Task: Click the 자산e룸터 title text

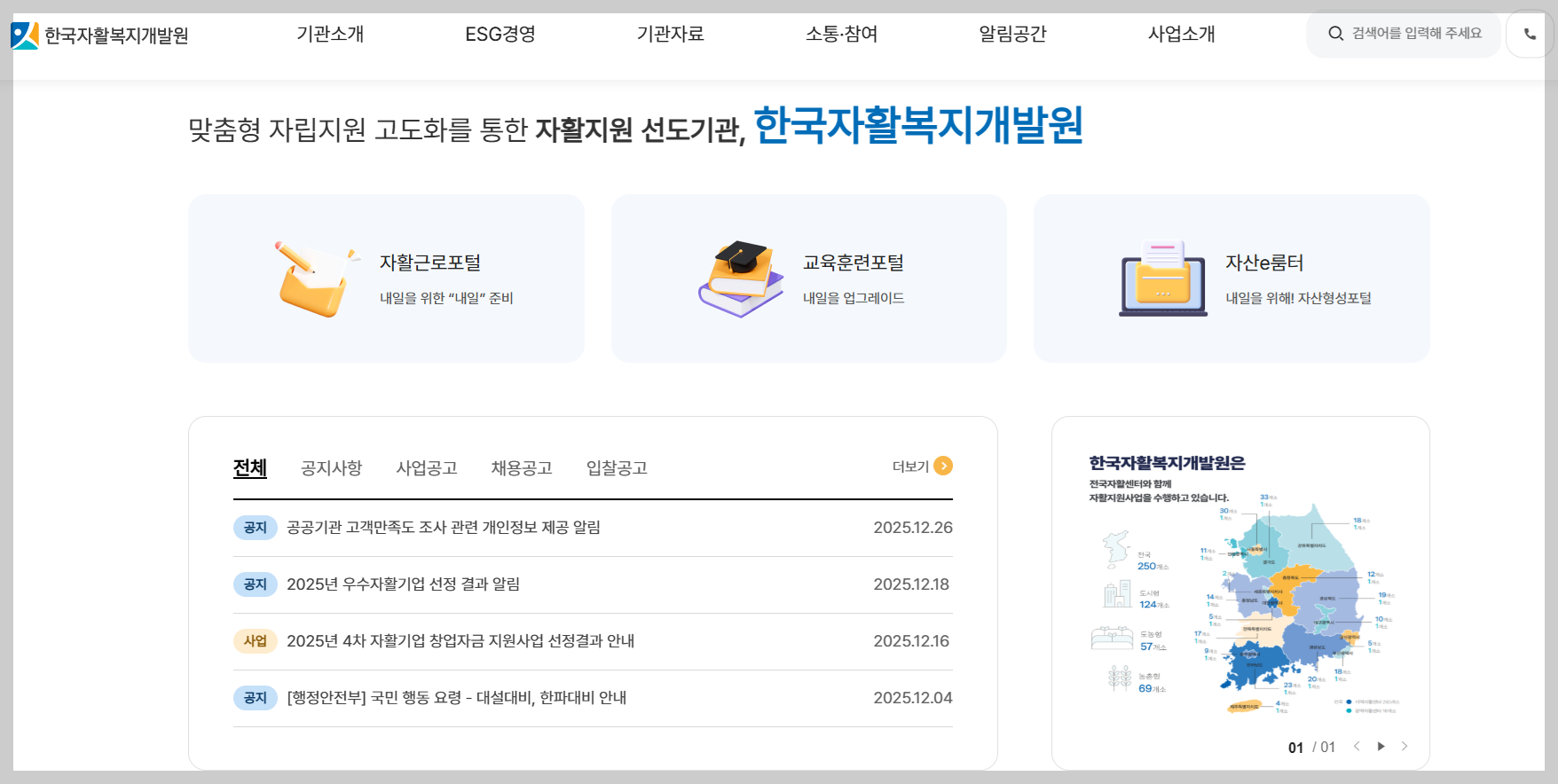Action: 1264,263
